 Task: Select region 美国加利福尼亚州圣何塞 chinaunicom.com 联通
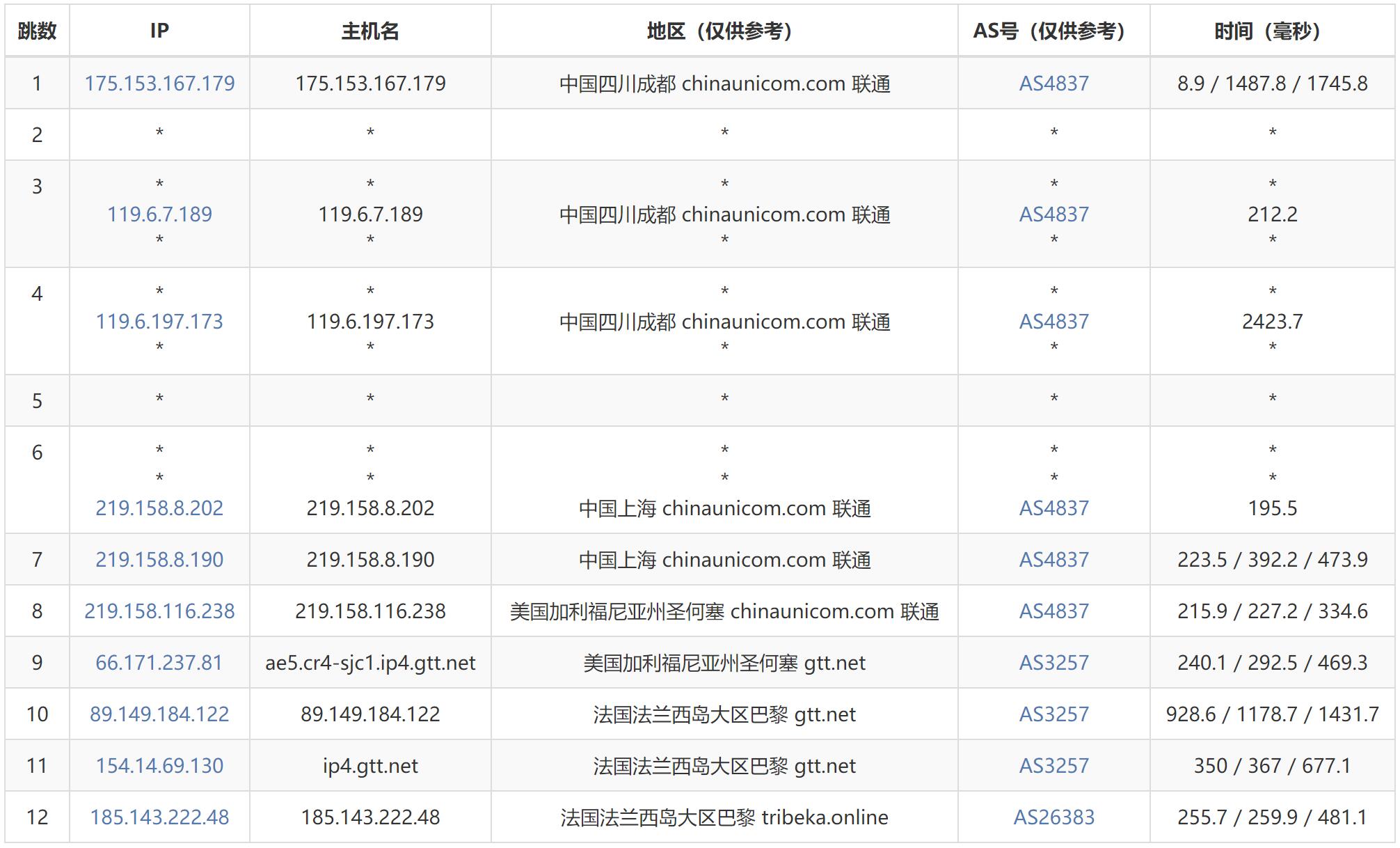pyautogui.click(x=724, y=611)
